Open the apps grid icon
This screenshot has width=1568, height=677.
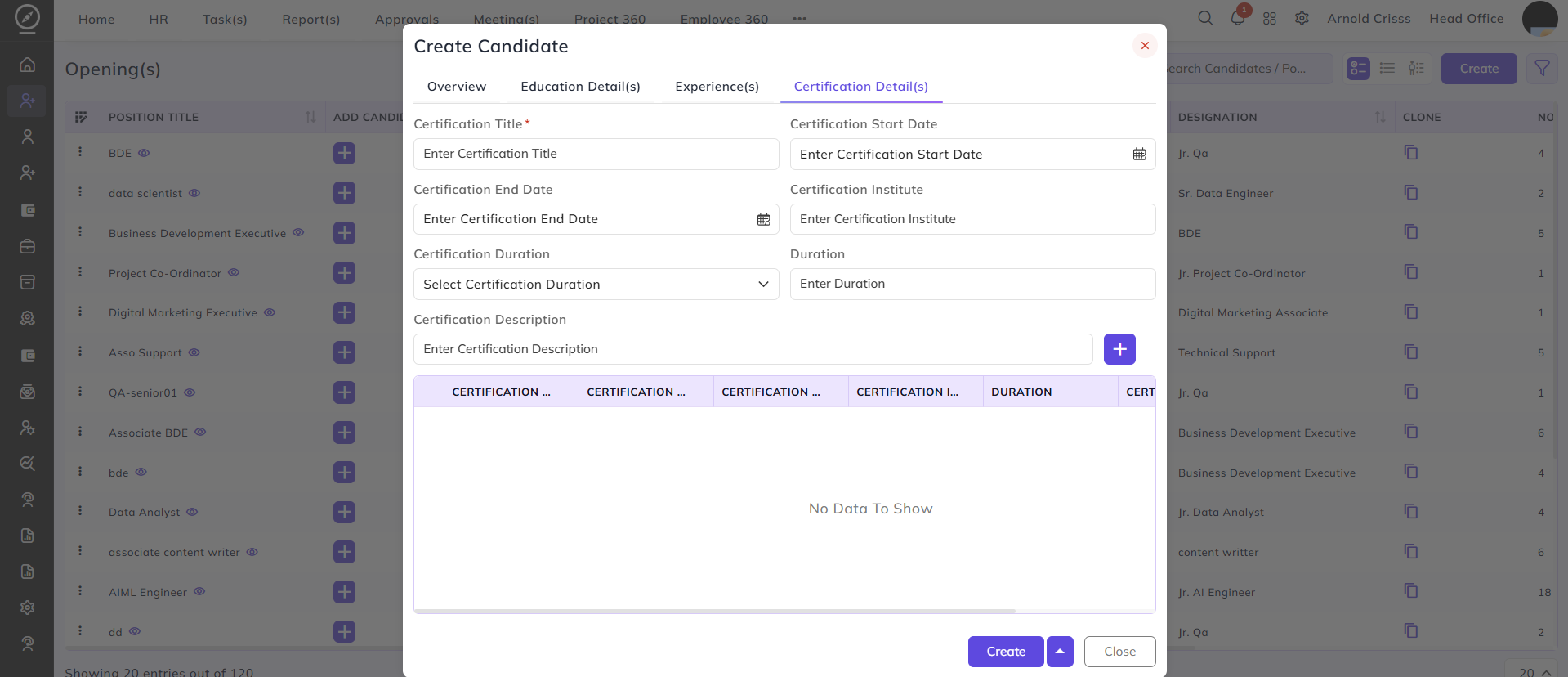coord(1270,18)
